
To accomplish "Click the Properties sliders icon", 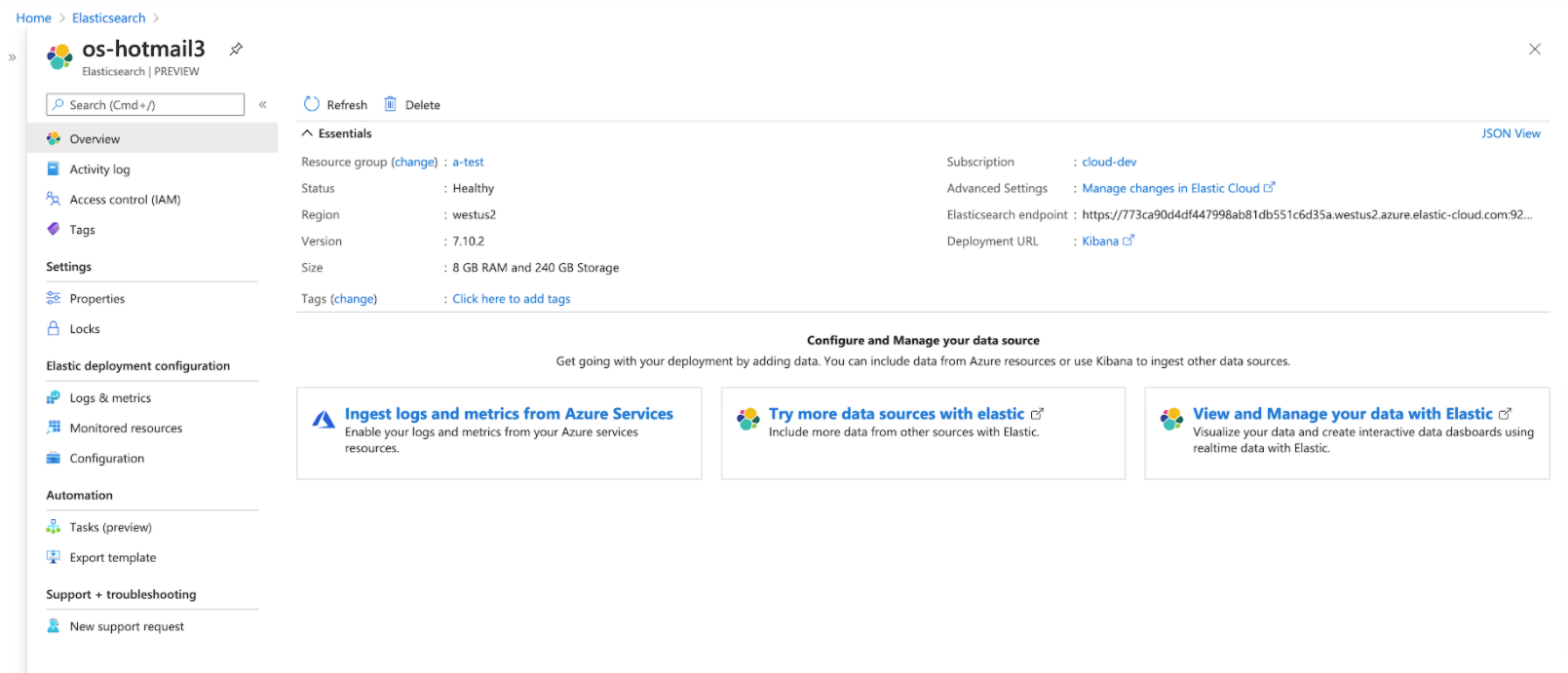I will pyautogui.click(x=54, y=298).
